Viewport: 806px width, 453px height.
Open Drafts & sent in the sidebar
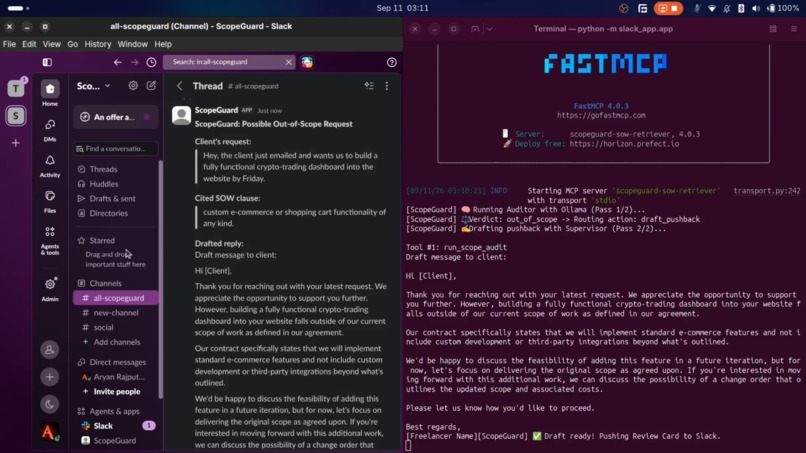click(x=113, y=198)
